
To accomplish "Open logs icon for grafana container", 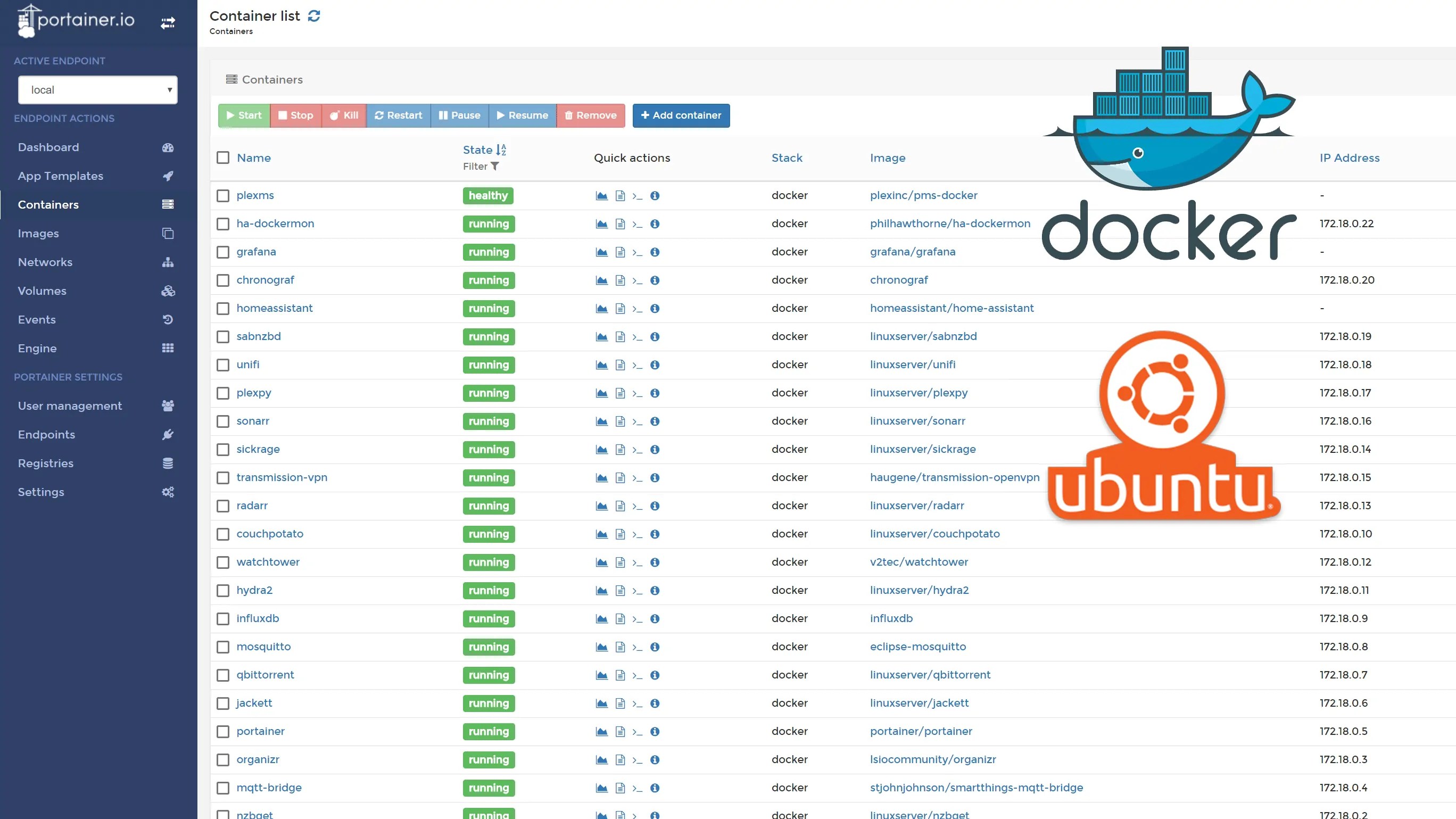I will (x=620, y=252).
